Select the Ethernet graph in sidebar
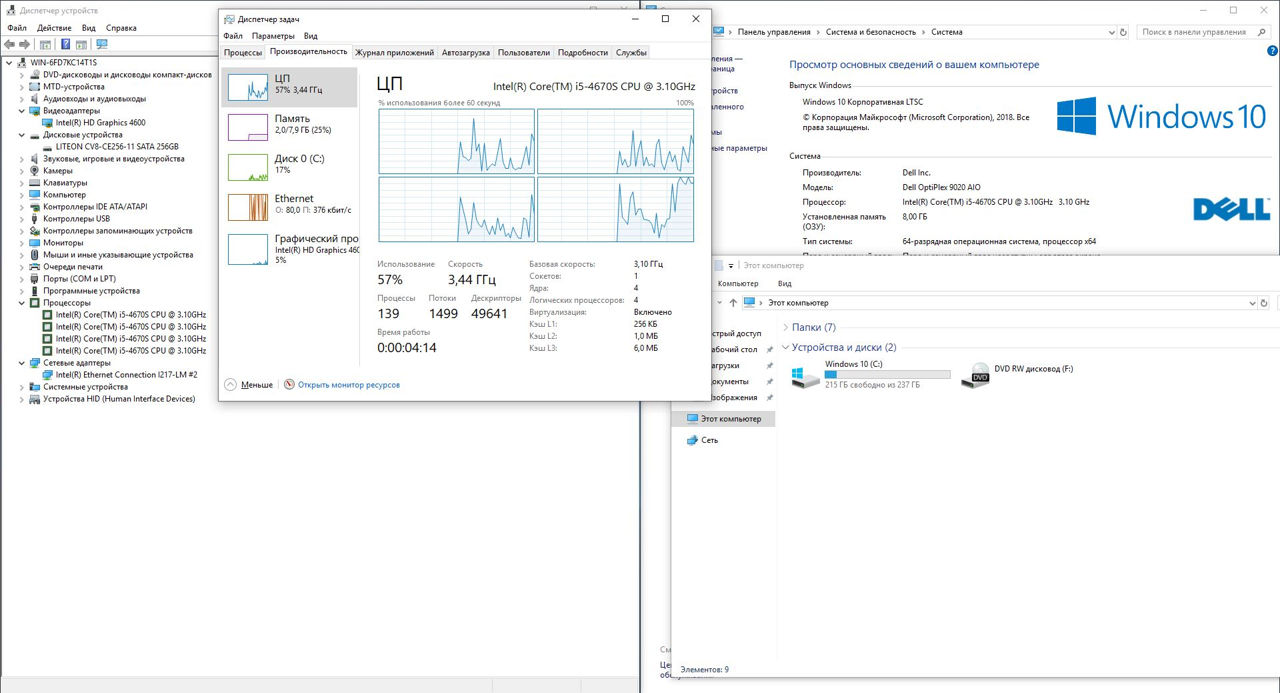 point(248,206)
